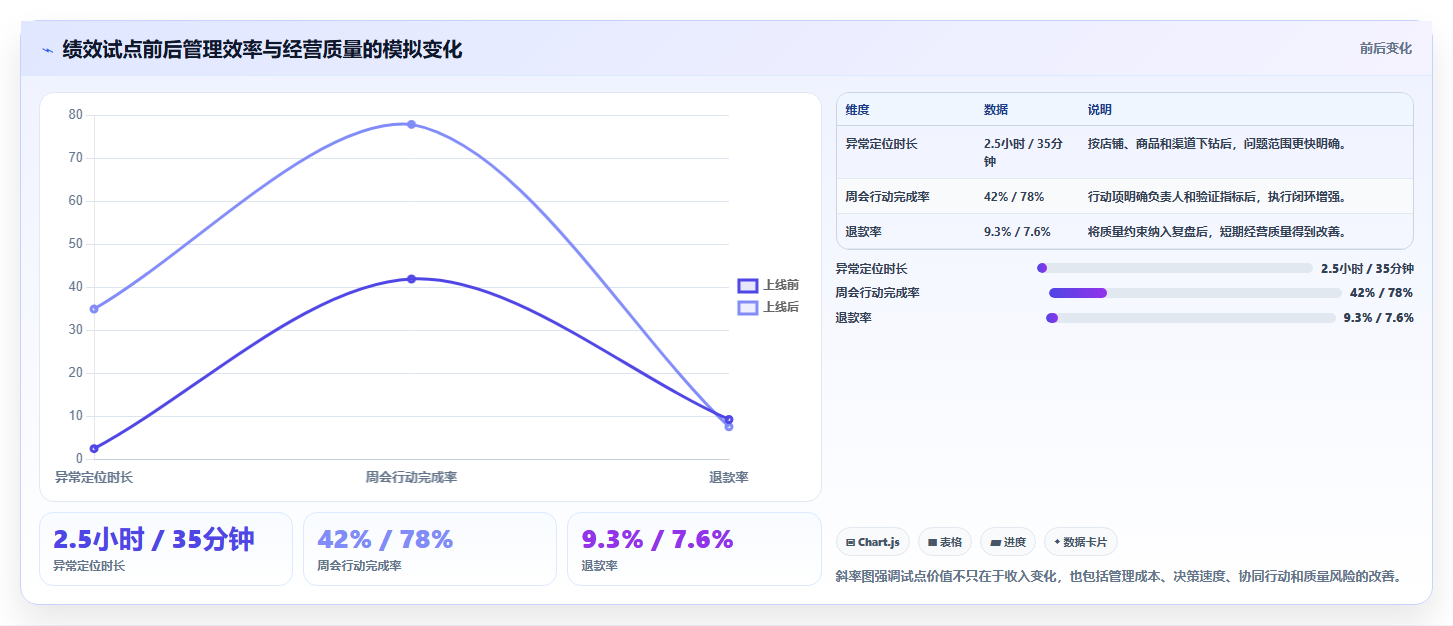
Task: Click the 前后变化 label in header
Action: pyautogui.click(x=1385, y=48)
